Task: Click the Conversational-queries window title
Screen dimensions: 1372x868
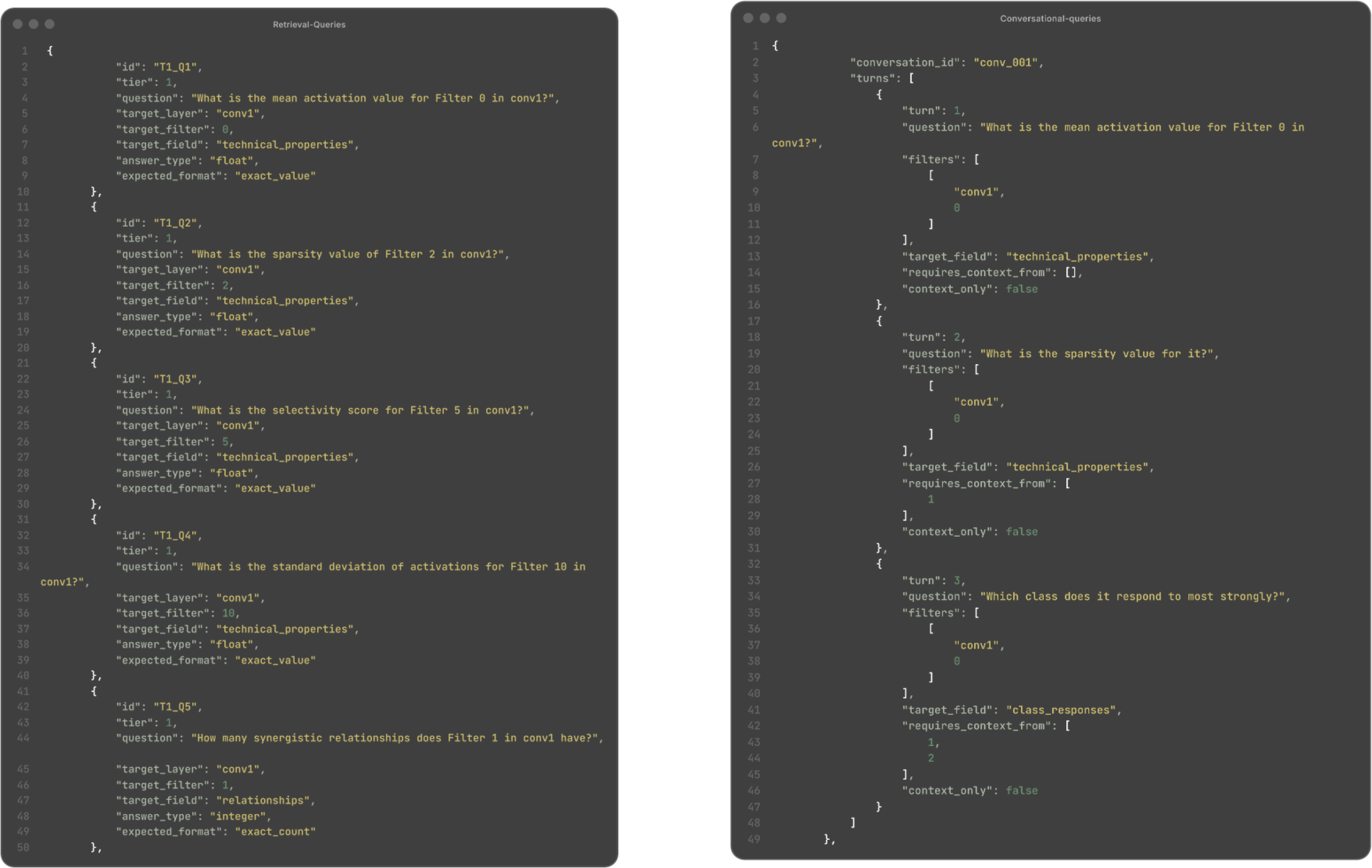Action: point(1050,18)
